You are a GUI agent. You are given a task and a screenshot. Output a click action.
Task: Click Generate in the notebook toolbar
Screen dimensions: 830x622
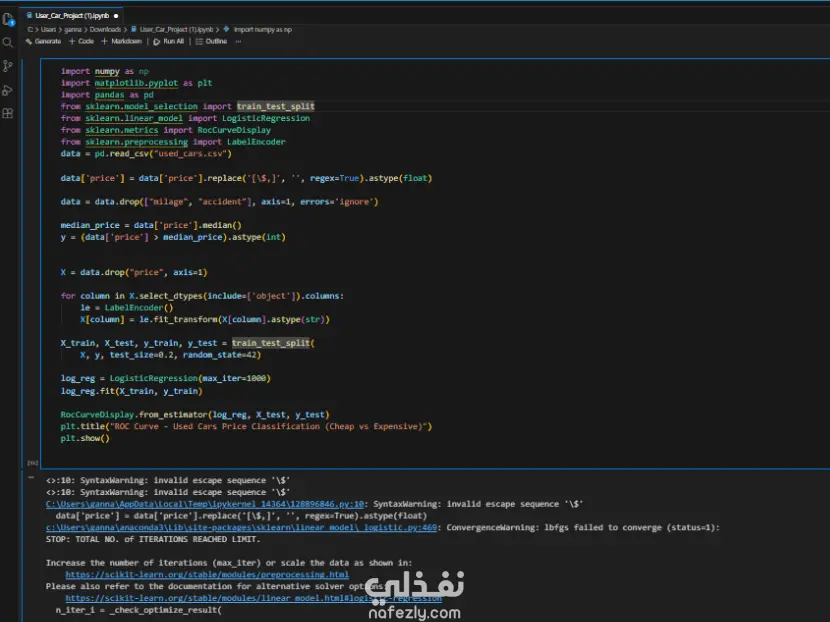click(43, 41)
